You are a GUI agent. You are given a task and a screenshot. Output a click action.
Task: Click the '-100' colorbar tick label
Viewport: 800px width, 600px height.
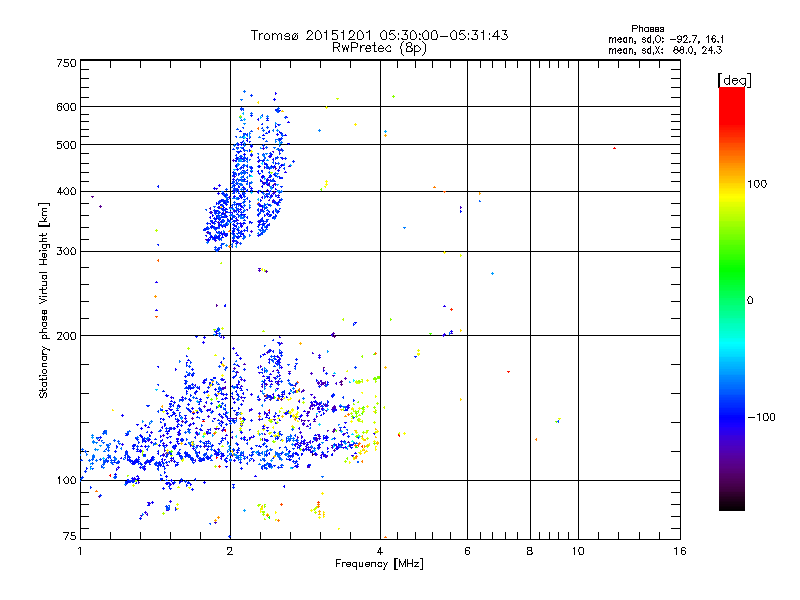click(x=761, y=417)
